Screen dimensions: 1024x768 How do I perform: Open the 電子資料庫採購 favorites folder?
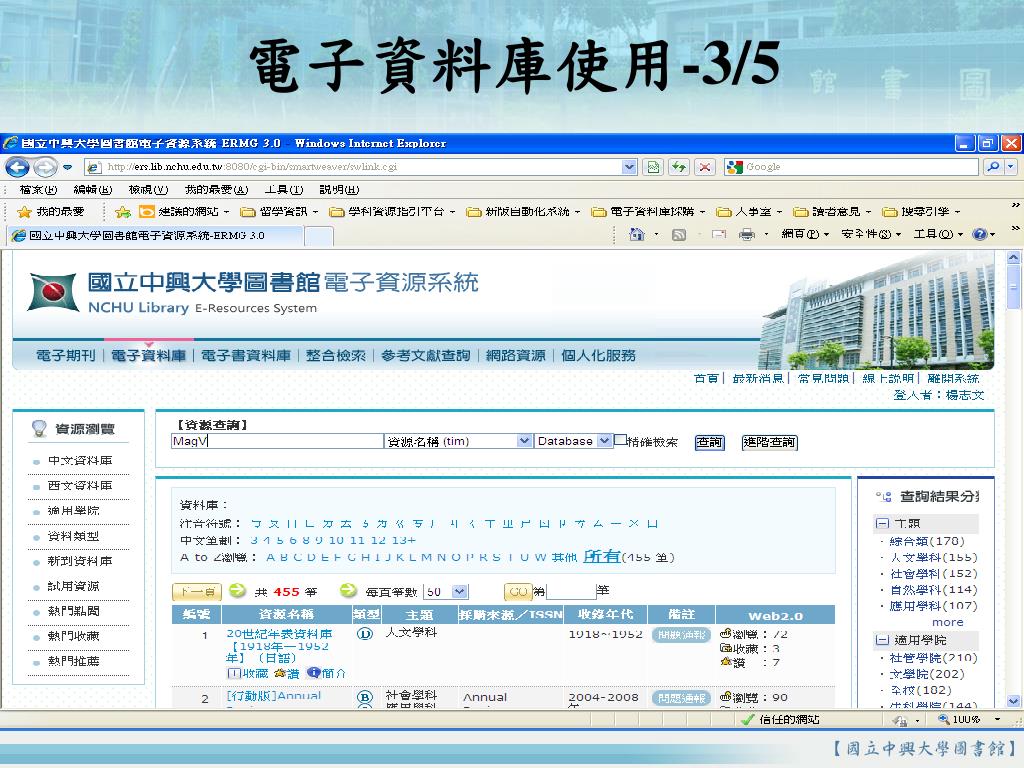pos(649,212)
